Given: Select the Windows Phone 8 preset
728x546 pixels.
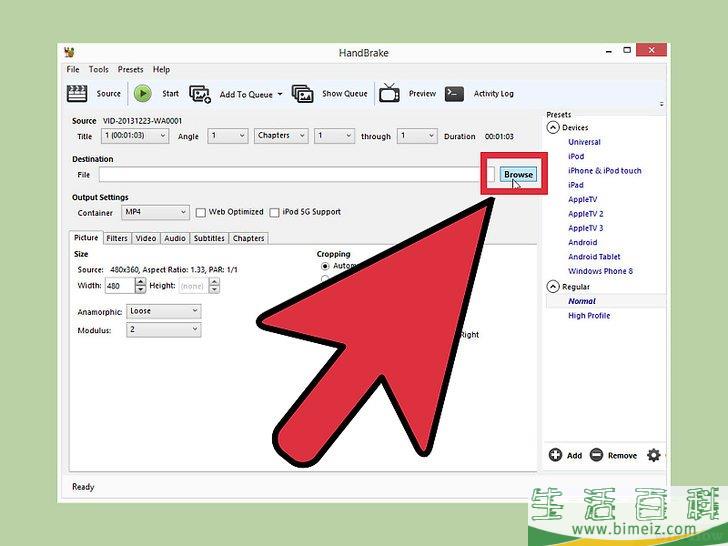Looking at the screenshot, I should click(600, 271).
